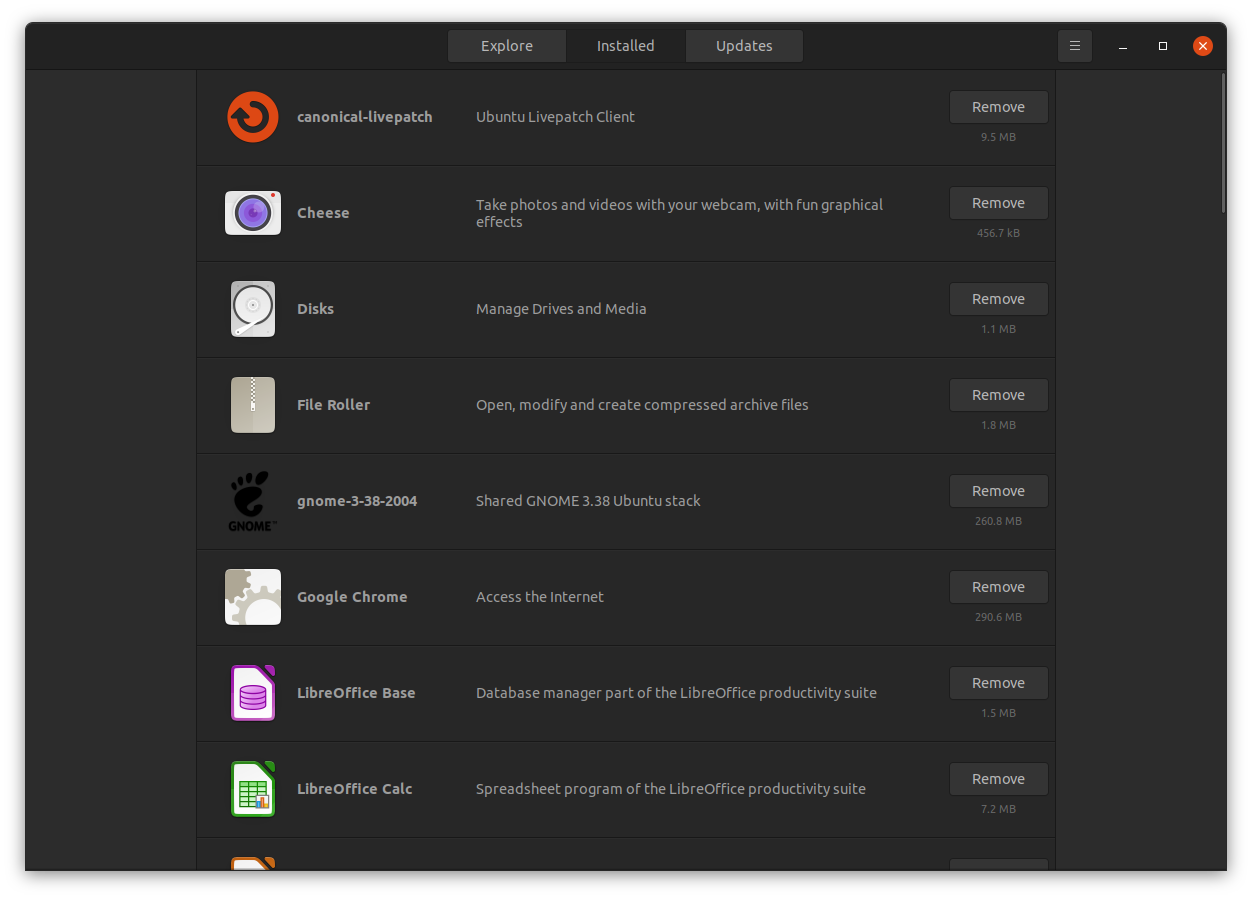Click 'Ubuntu Livepatch Client' description

[x=555, y=117]
